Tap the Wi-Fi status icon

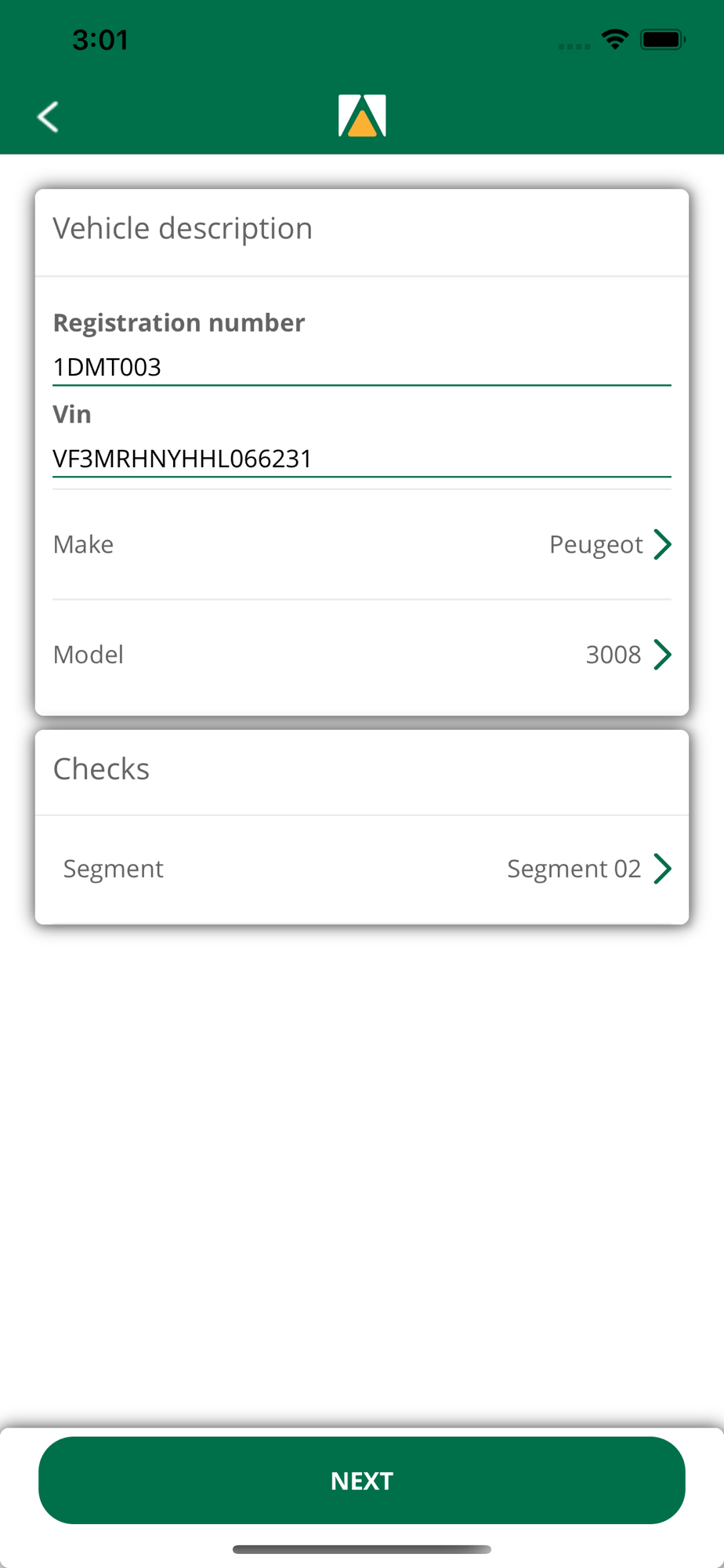point(615,39)
